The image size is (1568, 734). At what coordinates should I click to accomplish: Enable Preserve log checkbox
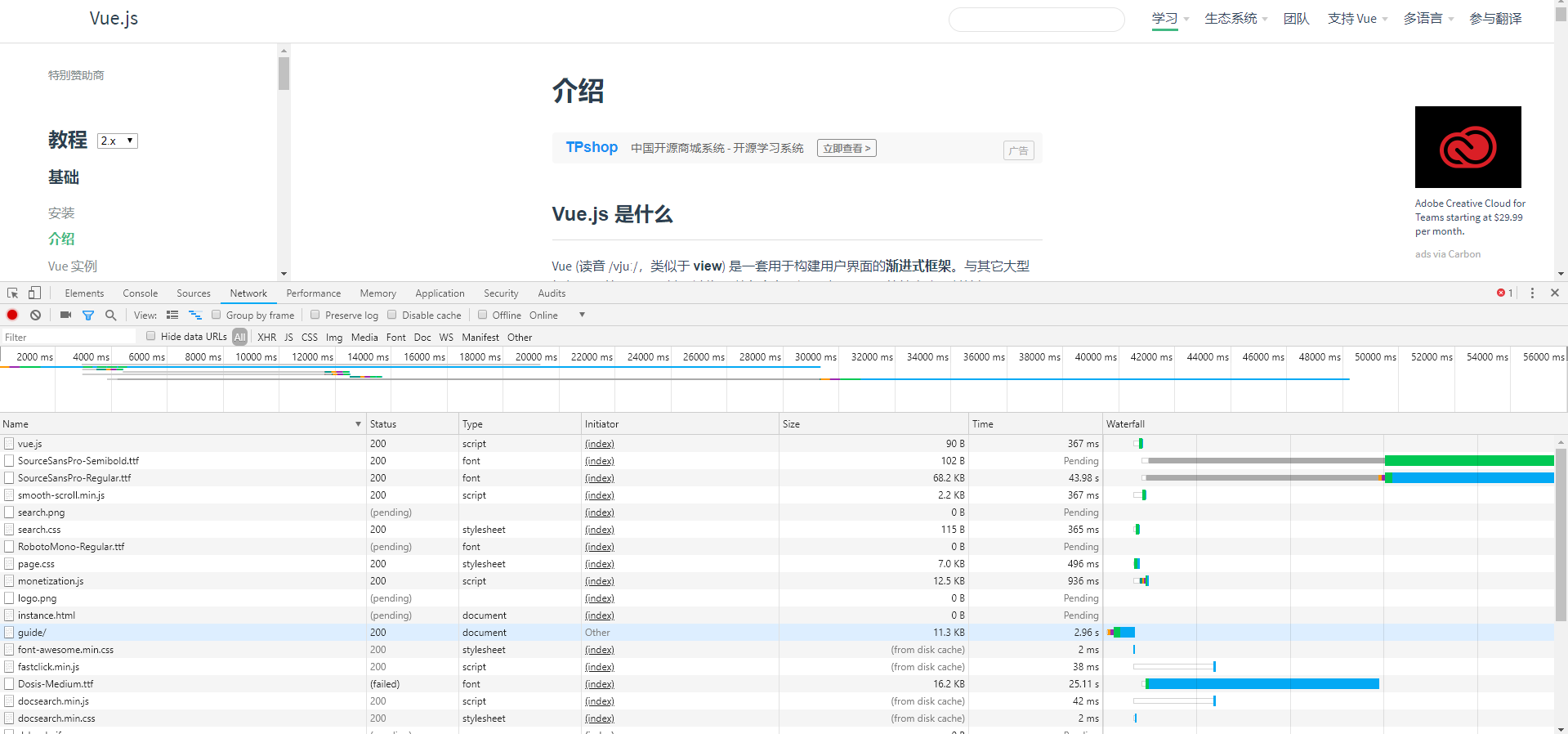pos(315,315)
